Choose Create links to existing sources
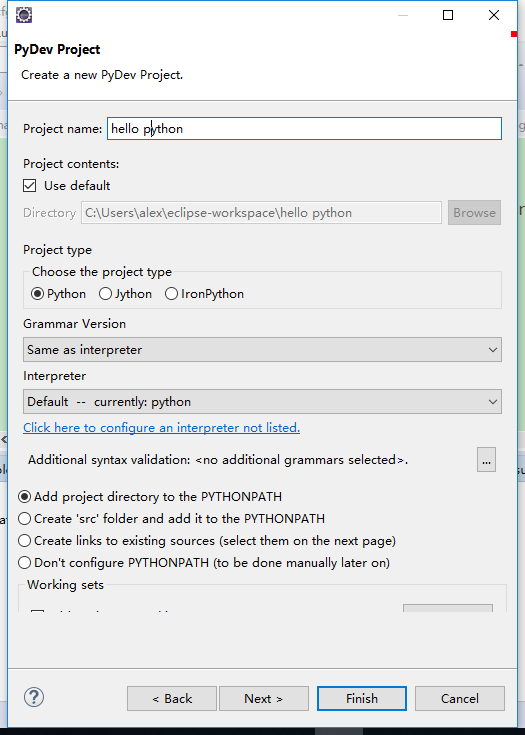Image resolution: width=525 pixels, height=735 pixels. tap(24, 540)
